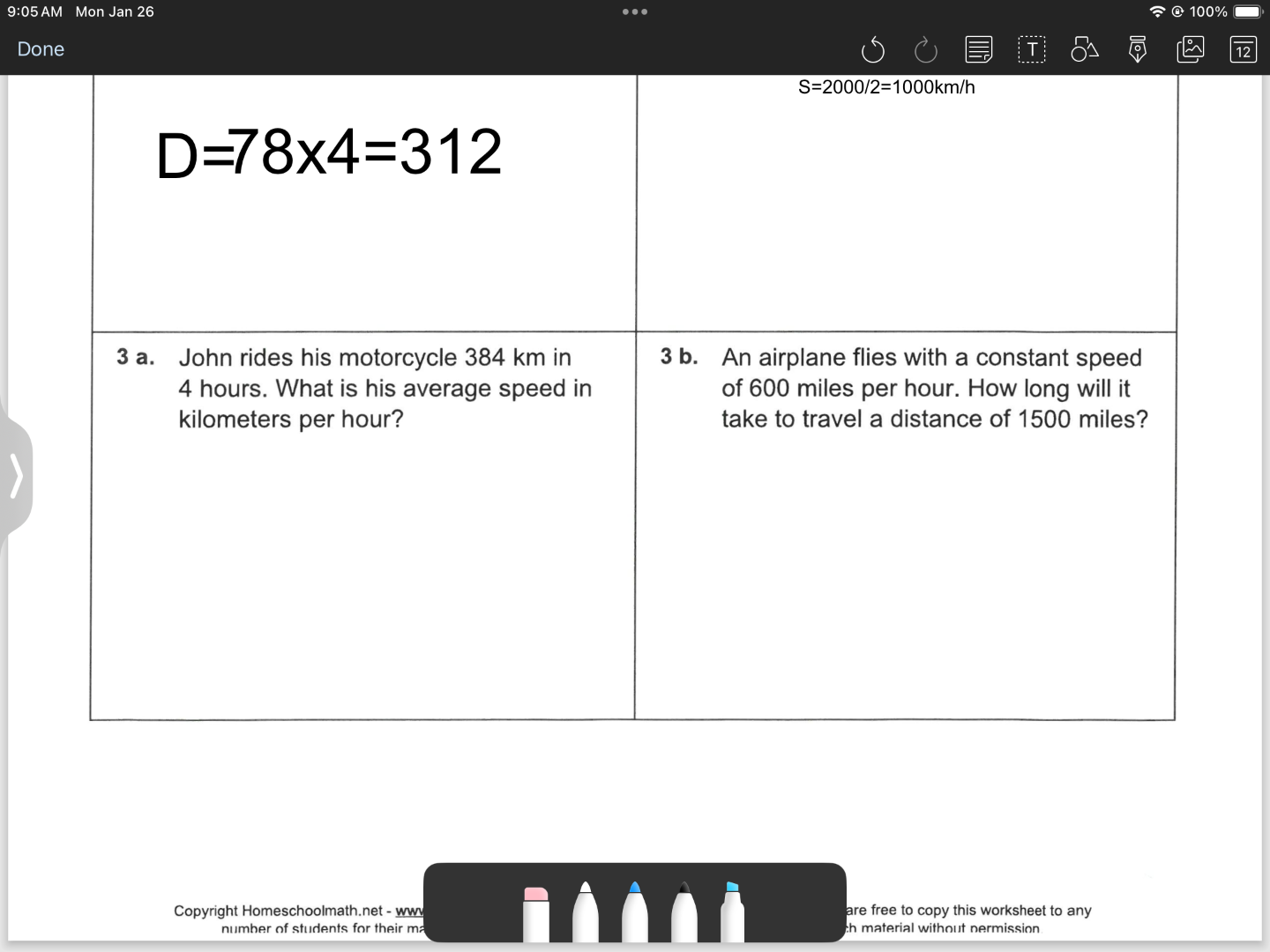Select the white-tip pen

[586, 913]
